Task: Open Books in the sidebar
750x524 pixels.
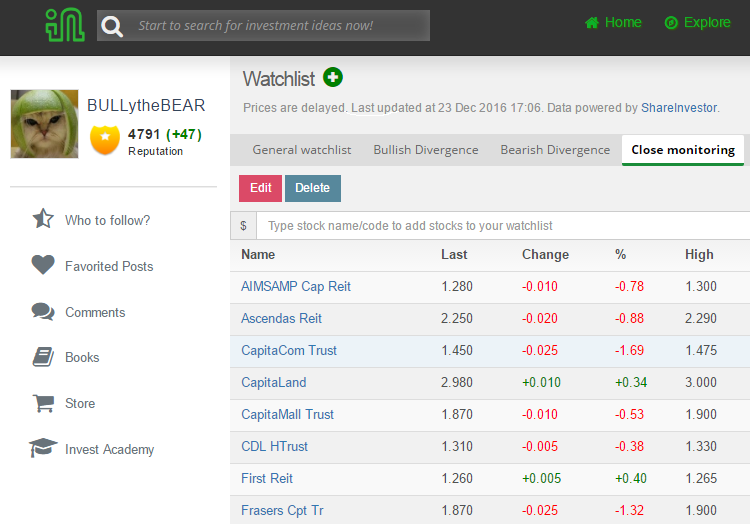Action: pyautogui.click(x=82, y=358)
